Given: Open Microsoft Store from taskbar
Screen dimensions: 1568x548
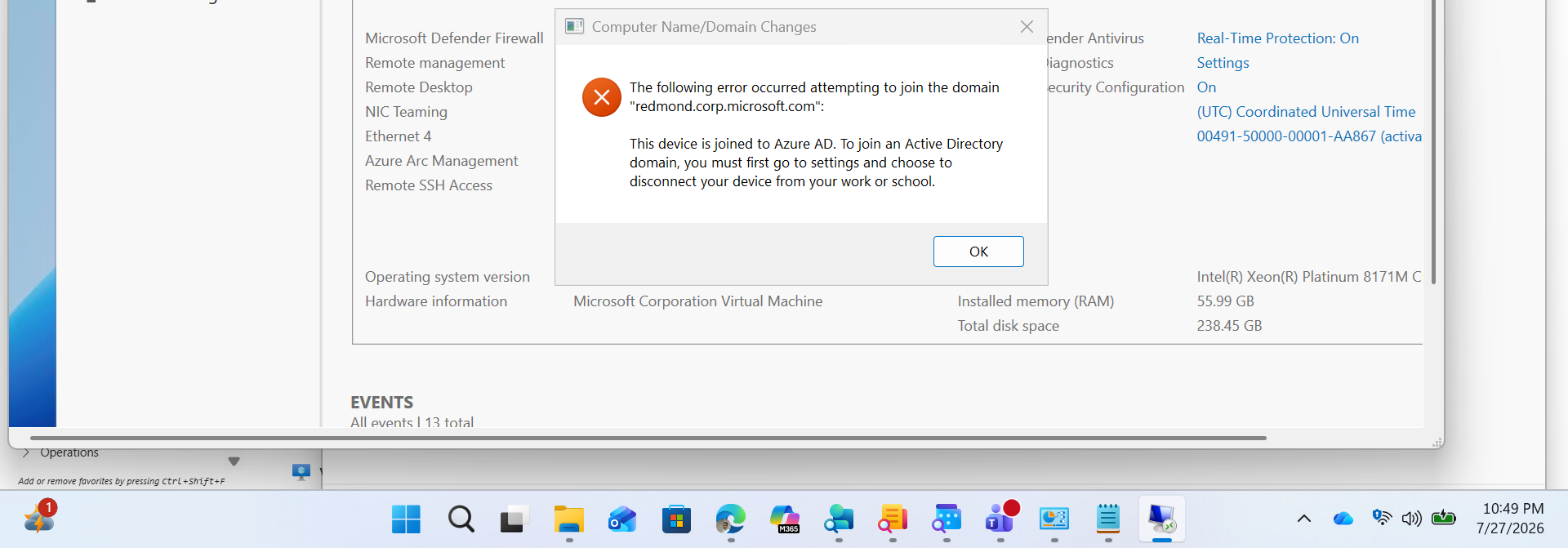Looking at the screenshot, I should pos(676,519).
